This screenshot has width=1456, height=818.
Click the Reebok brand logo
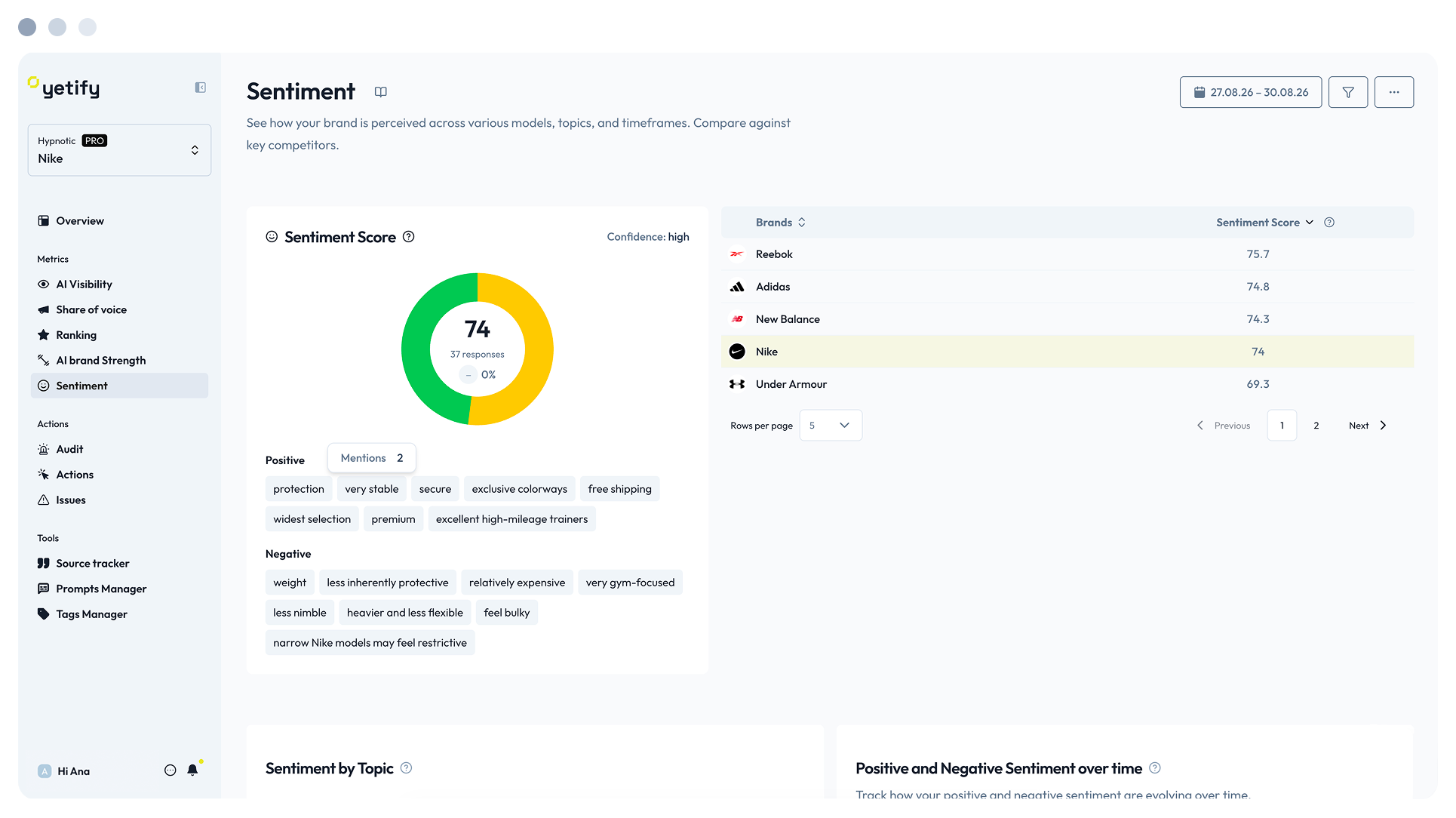[x=737, y=254]
